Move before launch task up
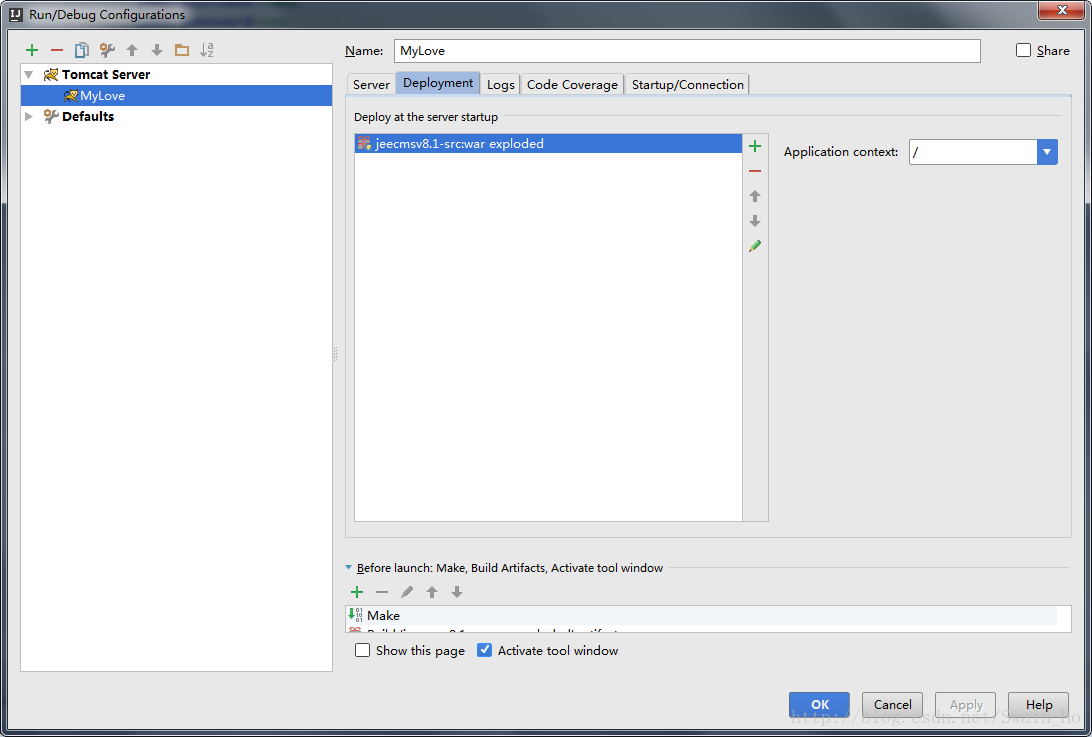The image size is (1092, 737). point(432,592)
